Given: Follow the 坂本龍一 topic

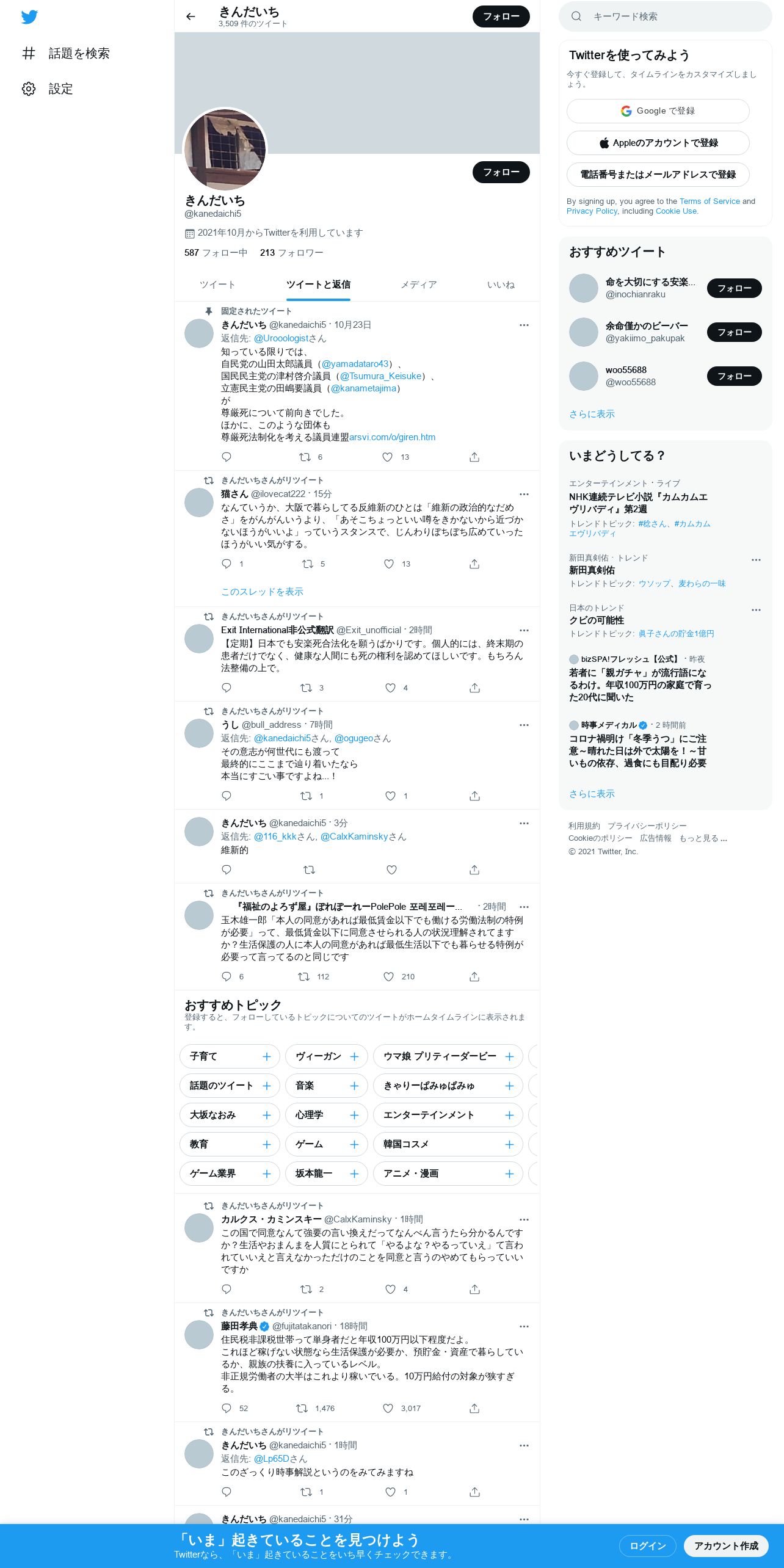Looking at the screenshot, I should click(x=354, y=1174).
